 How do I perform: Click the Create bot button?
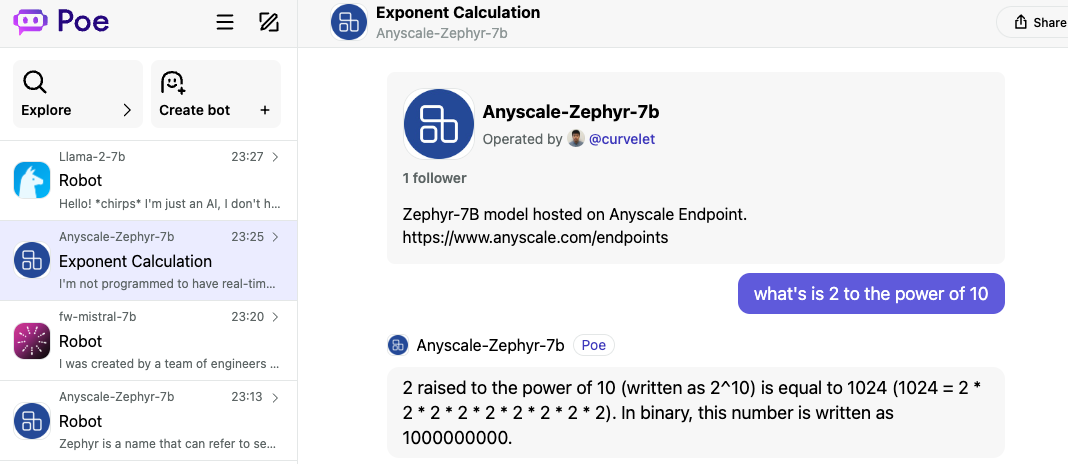[216, 94]
